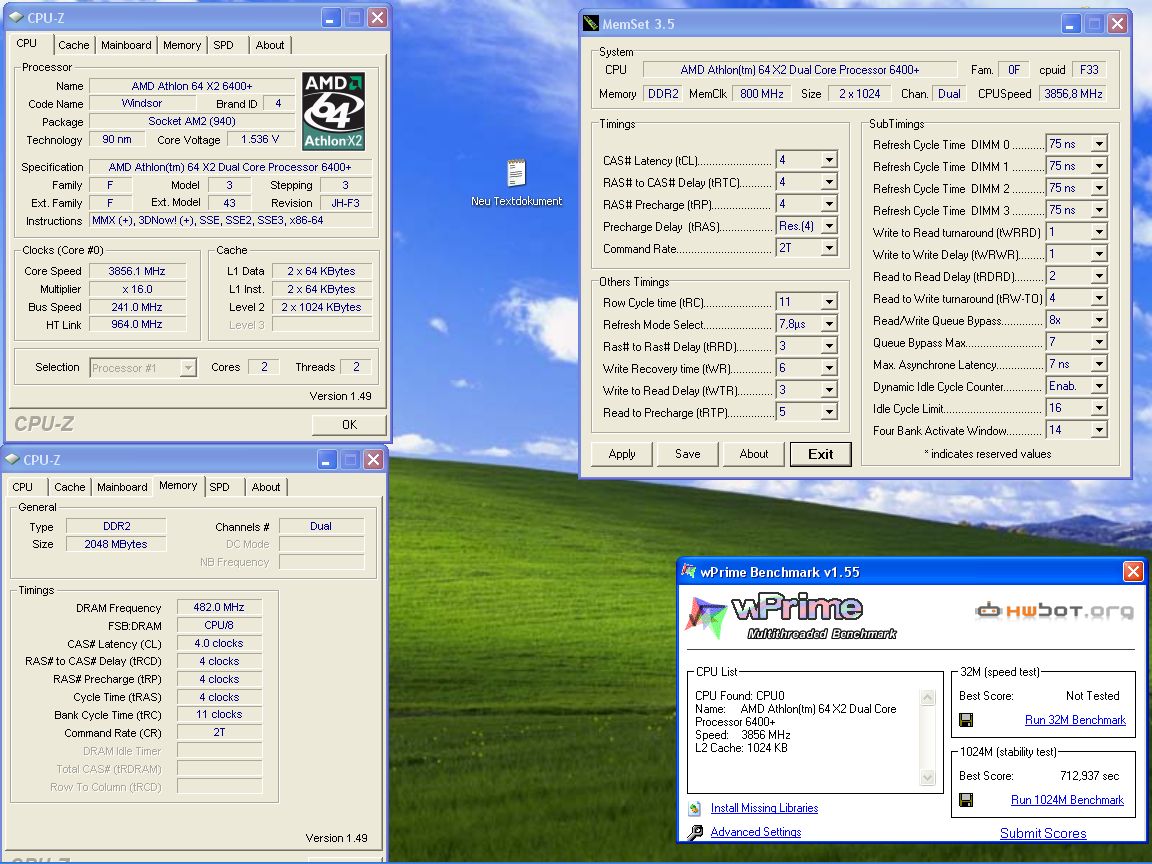Viewport: 1152px width, 864px height.
Task: Click the hwbot.org logo in wPrime
Action: pos(1054,611)
